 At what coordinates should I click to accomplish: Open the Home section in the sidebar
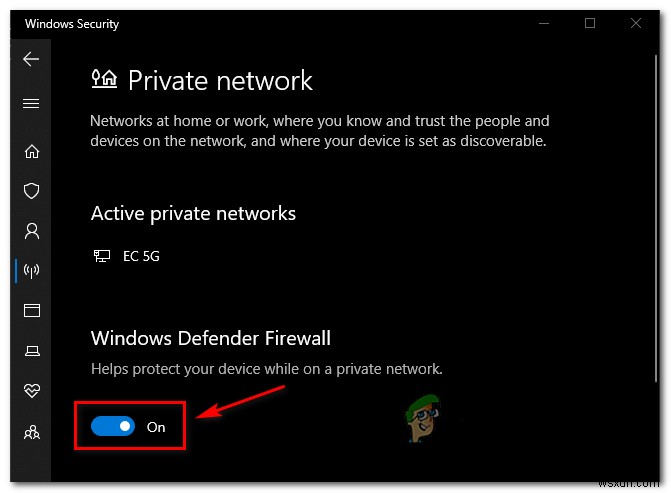(31, 152)
